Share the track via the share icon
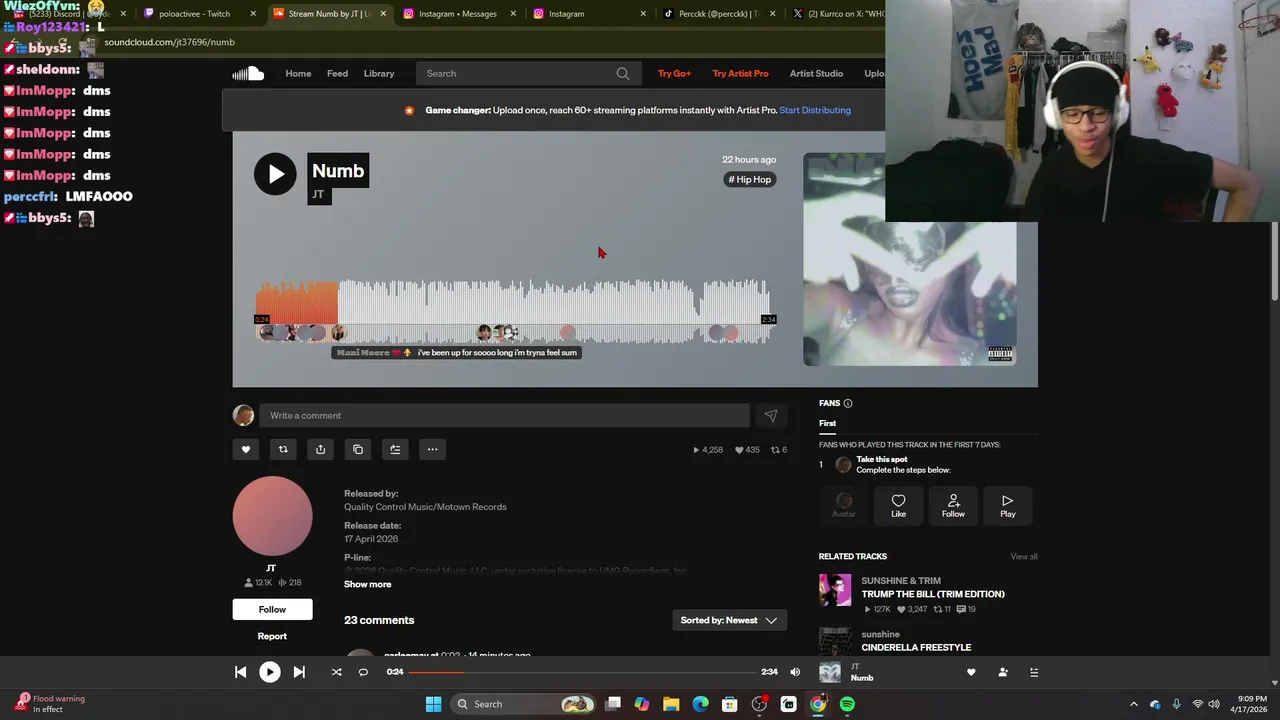 coord(320,449)
